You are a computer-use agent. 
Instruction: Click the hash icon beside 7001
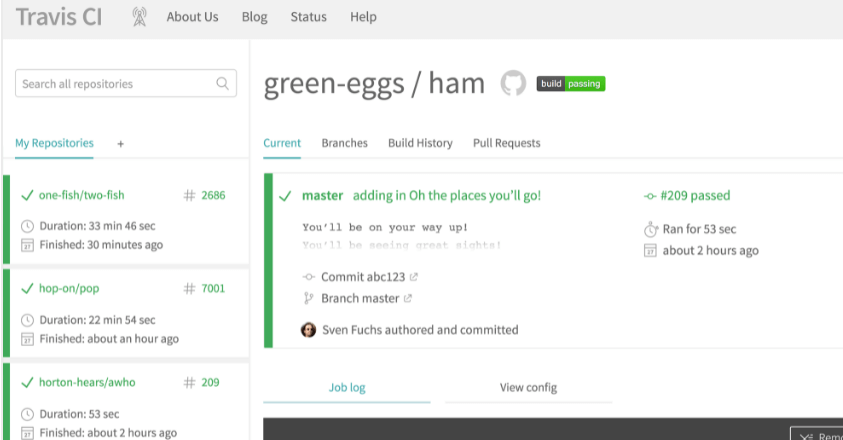[x=189, y=289]
